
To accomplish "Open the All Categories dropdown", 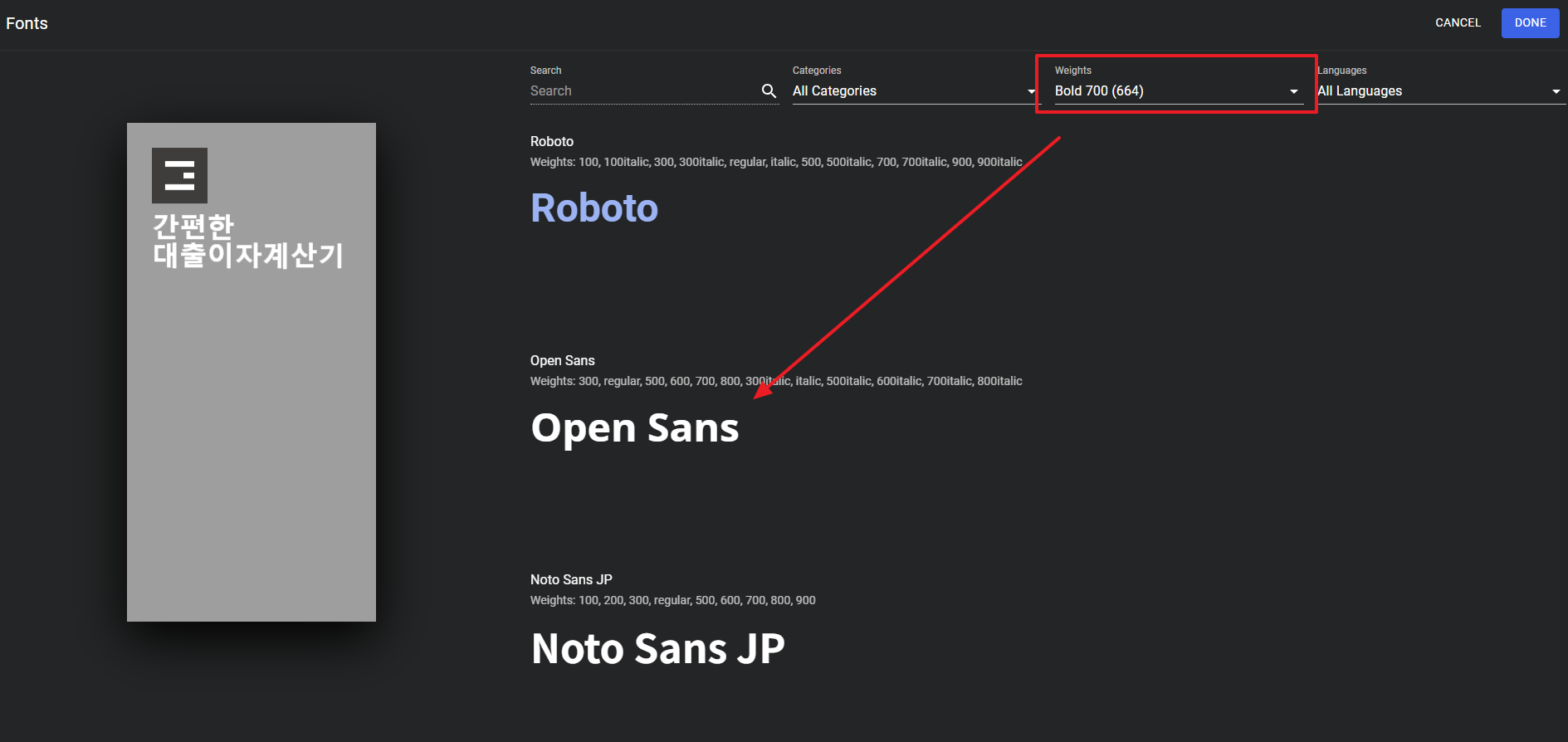I will pos(915,90).
